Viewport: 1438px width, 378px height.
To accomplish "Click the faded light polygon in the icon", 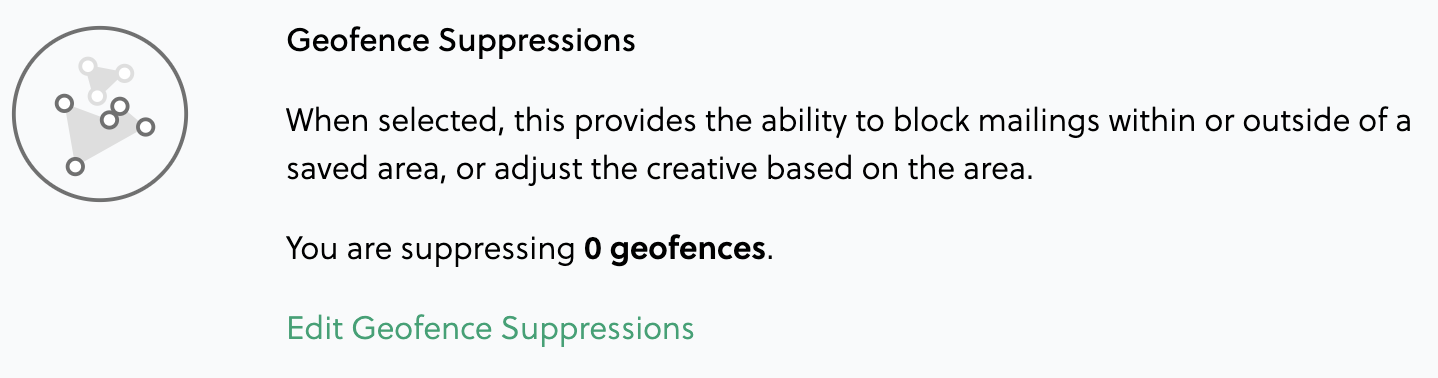I will 104,79.
